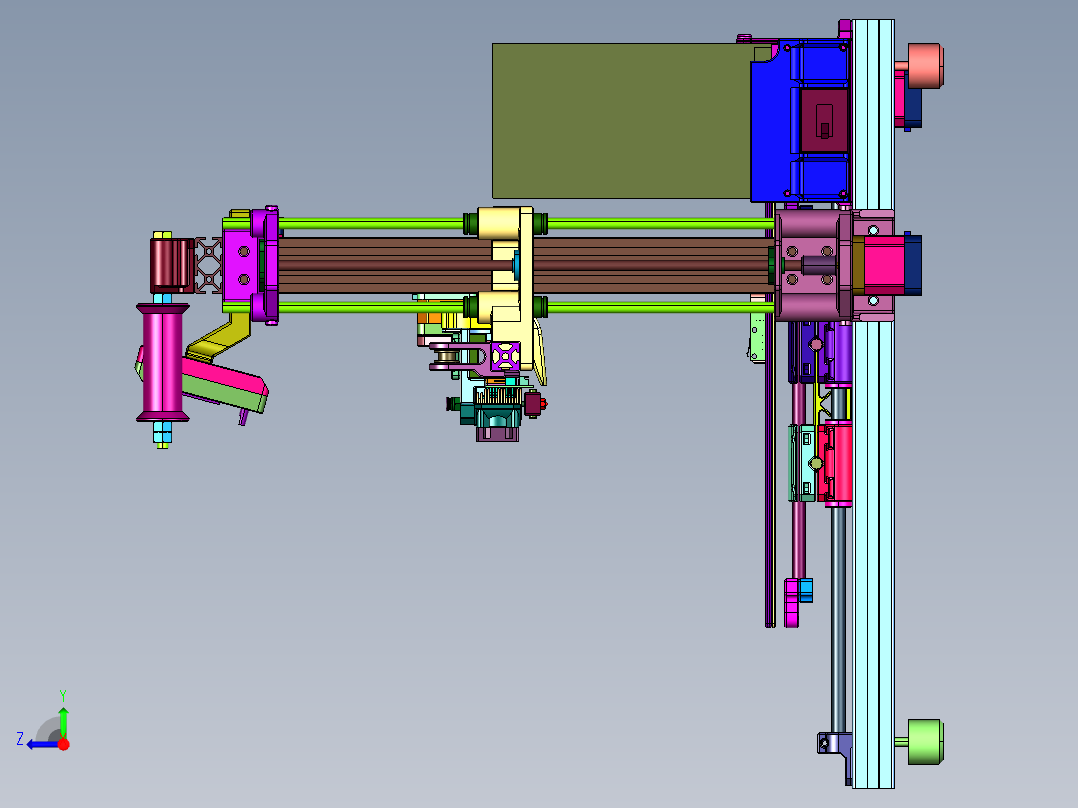Select the magenta filament spool on the left
Viewport: 1078px width, 808px height.
[x=162, y=362]
